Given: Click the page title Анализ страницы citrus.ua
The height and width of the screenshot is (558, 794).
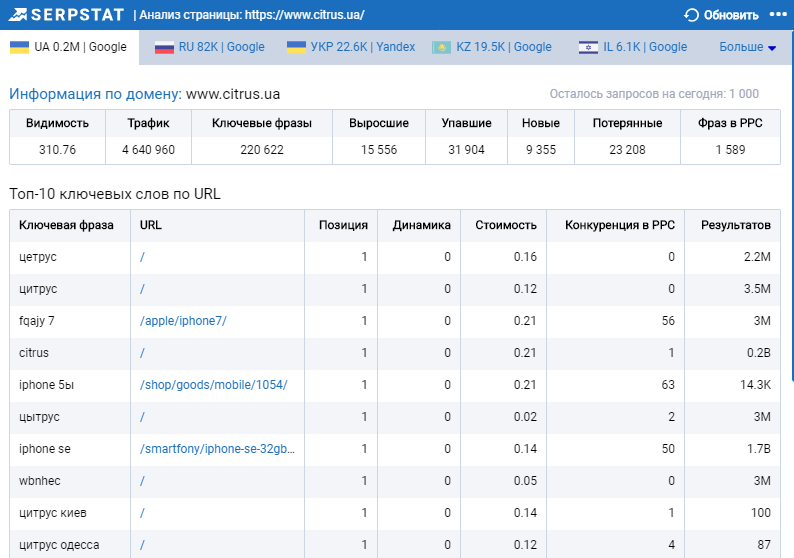Looking at the screenshot, I should 252,15.
